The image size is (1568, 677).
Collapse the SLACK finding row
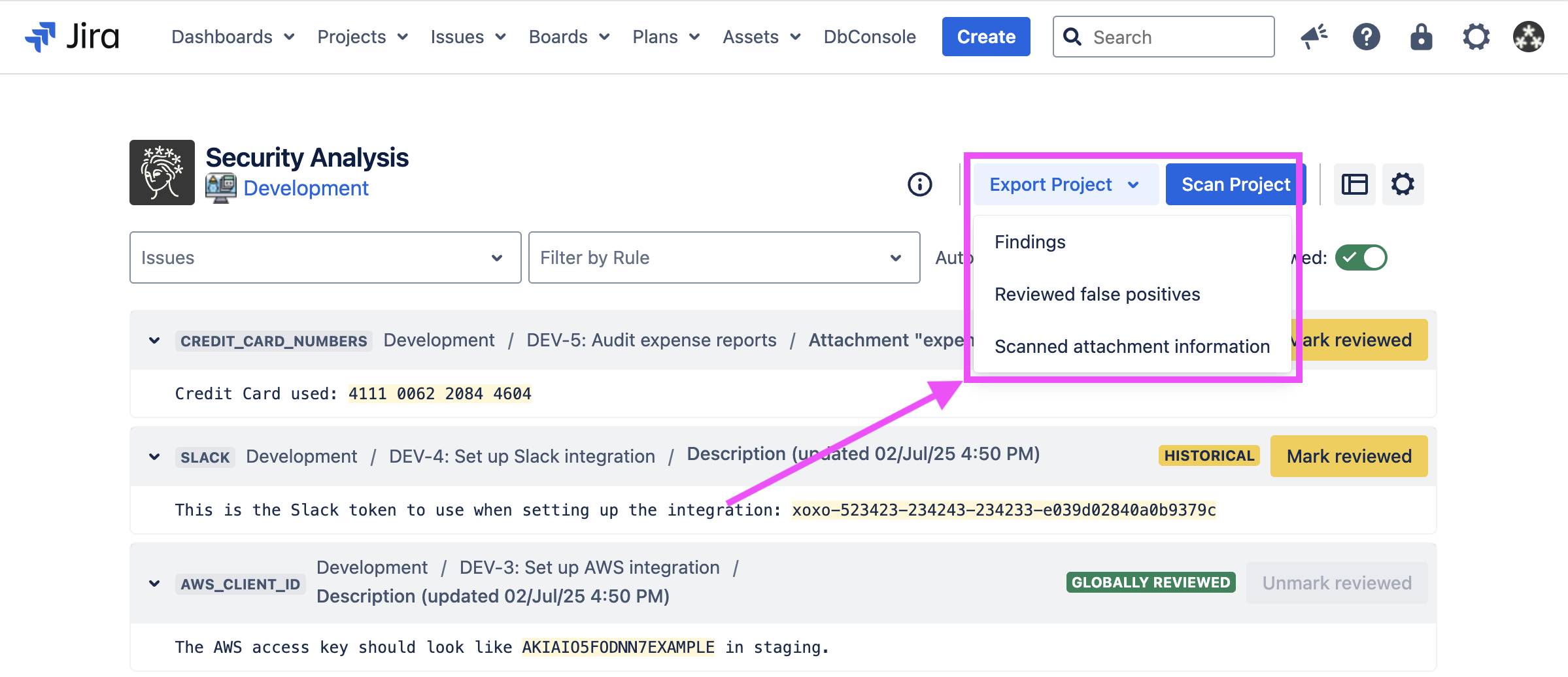pos(154,457)
